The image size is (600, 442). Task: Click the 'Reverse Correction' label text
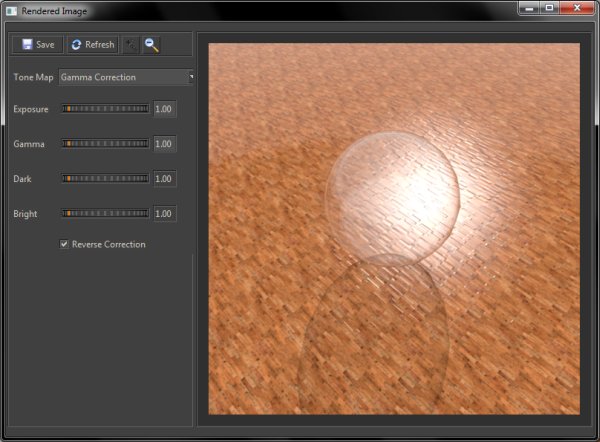[x=109, y=245]
